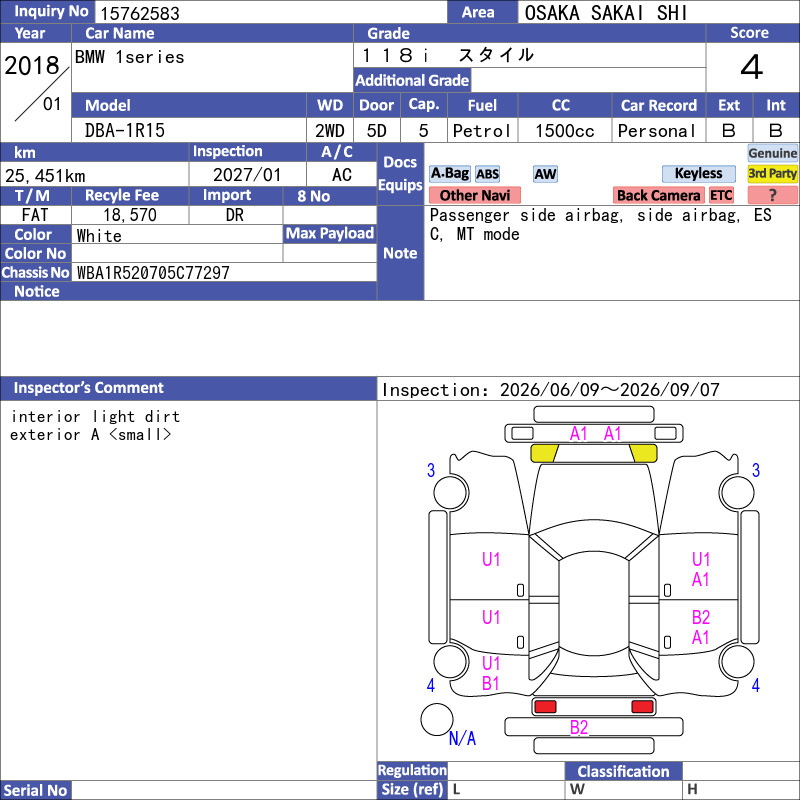The width and height of the screenshot is (800, 800).
Task: Select the Docs Equips header cell
Action: [401, 173]
